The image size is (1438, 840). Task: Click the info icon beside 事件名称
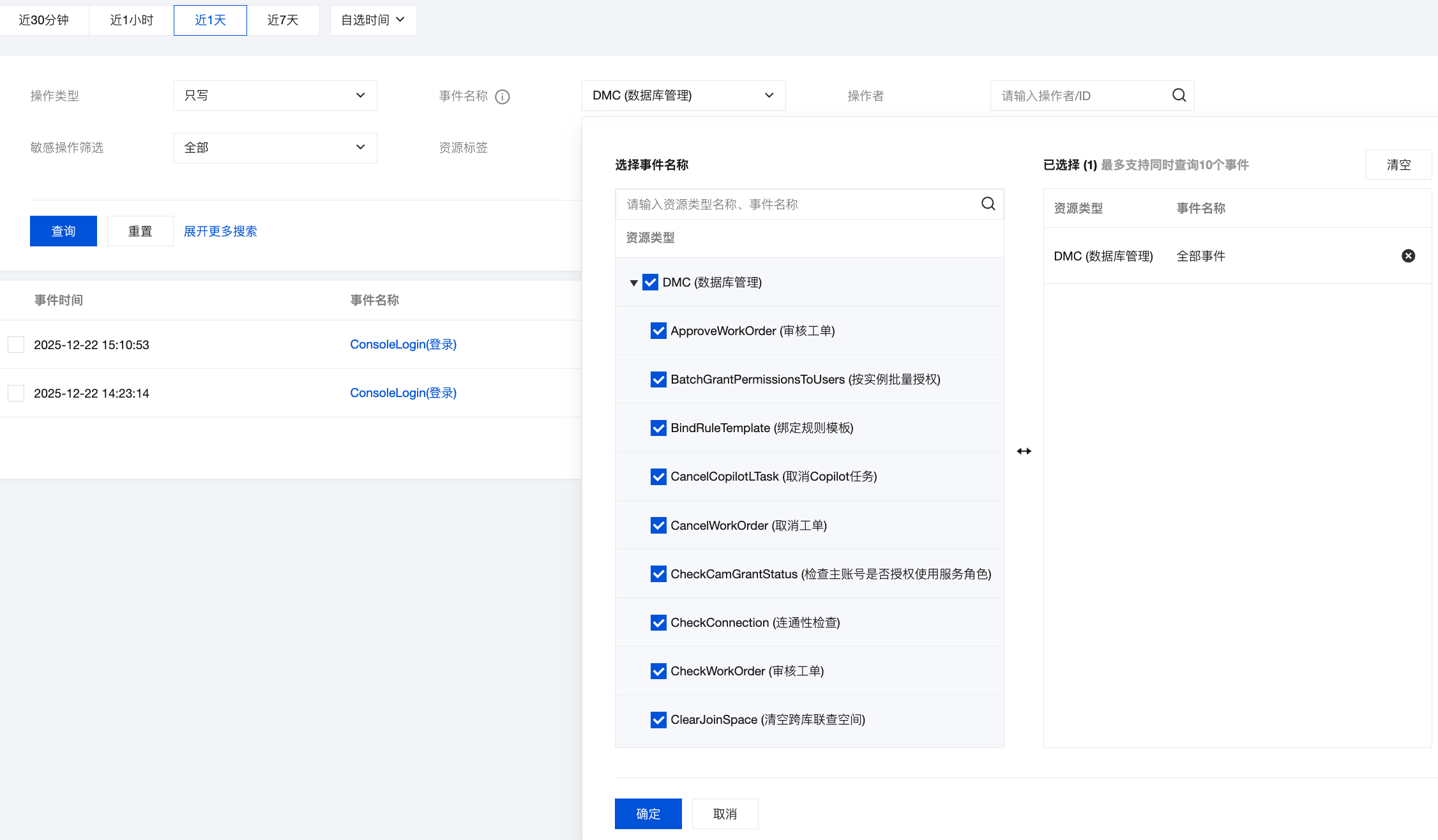(503, 96)
